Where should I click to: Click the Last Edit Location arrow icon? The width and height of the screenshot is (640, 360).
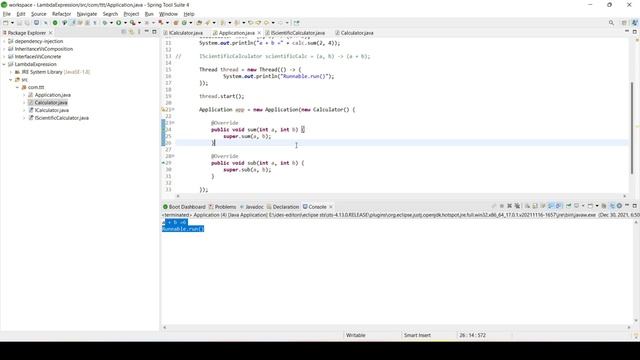coord(250,23)
